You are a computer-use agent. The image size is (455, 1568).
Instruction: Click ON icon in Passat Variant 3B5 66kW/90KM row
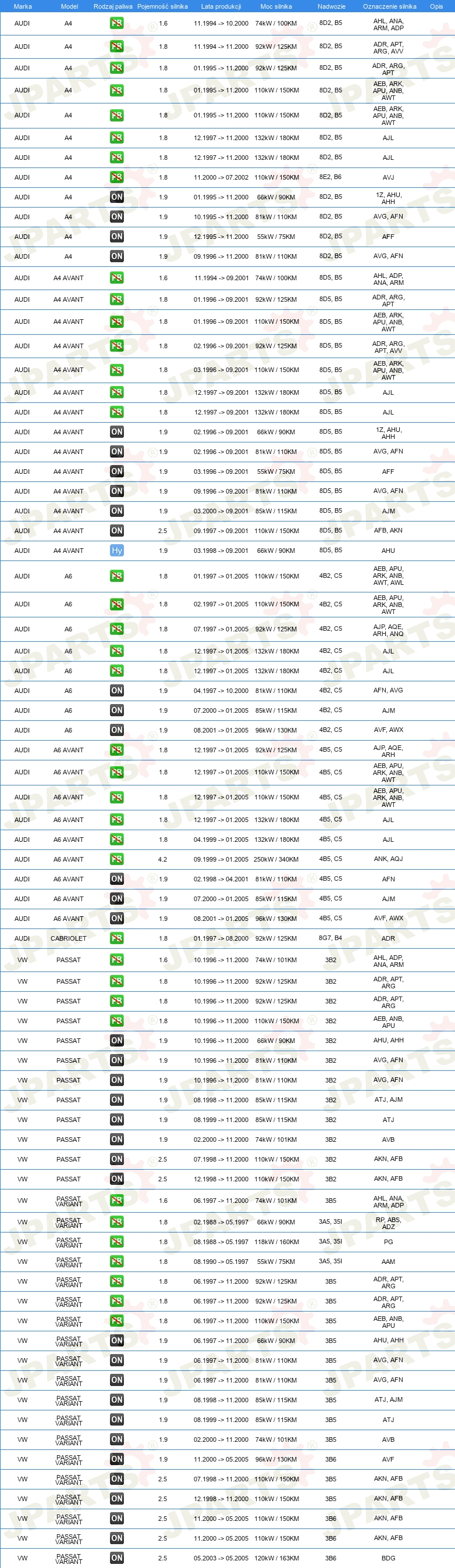(117, 1341)
